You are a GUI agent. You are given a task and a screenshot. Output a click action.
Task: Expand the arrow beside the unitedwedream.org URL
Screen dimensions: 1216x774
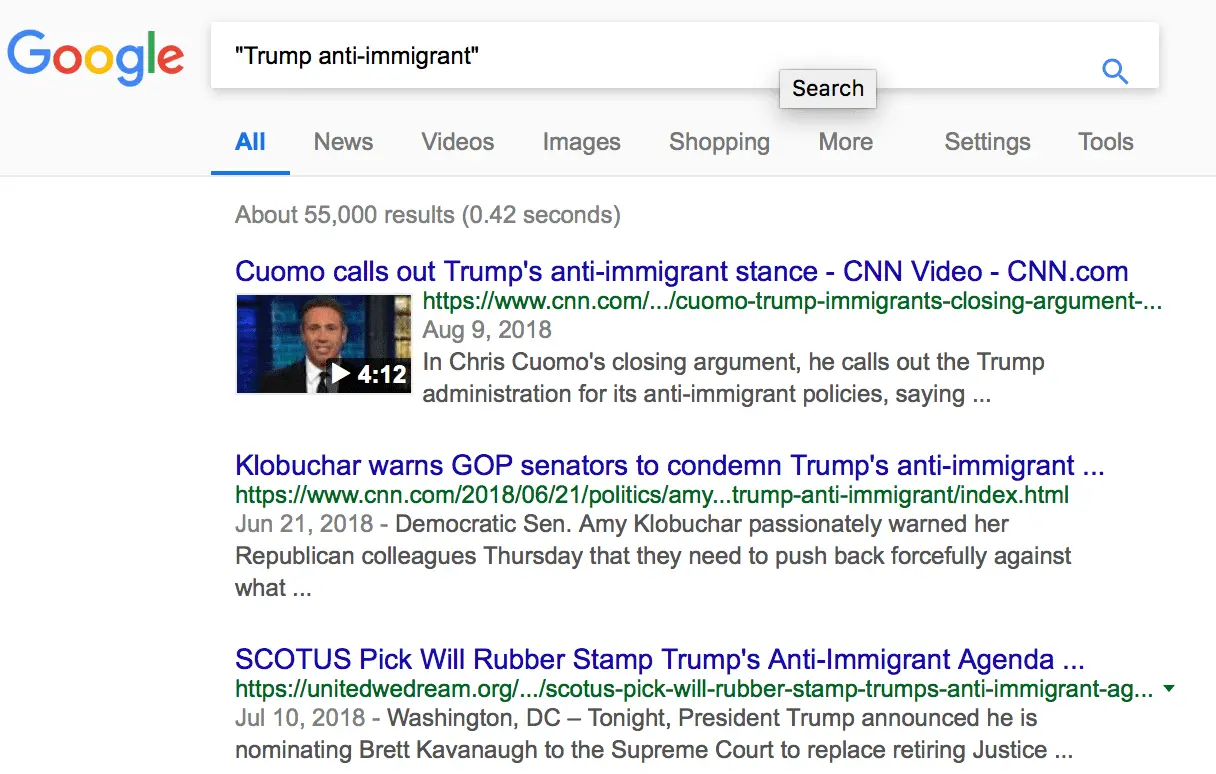click(x=1170, y=689)
